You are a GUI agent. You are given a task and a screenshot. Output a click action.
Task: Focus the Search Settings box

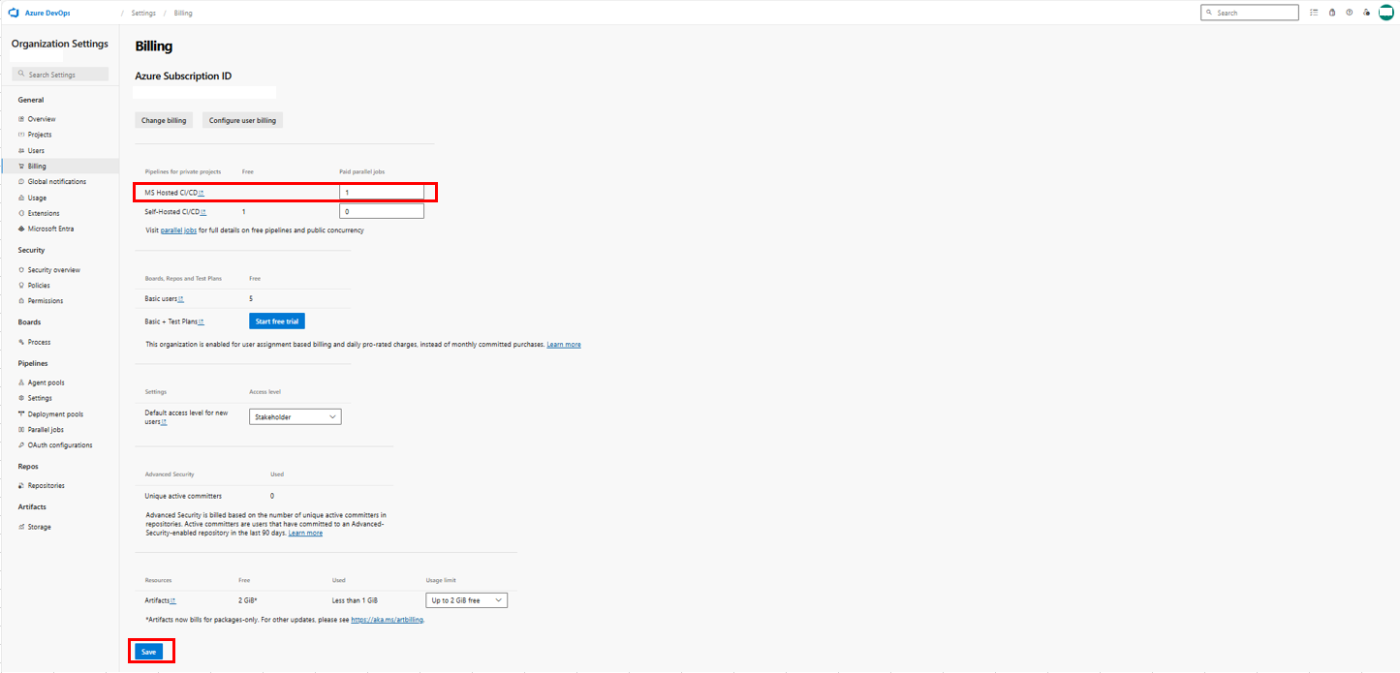point(59,74)
